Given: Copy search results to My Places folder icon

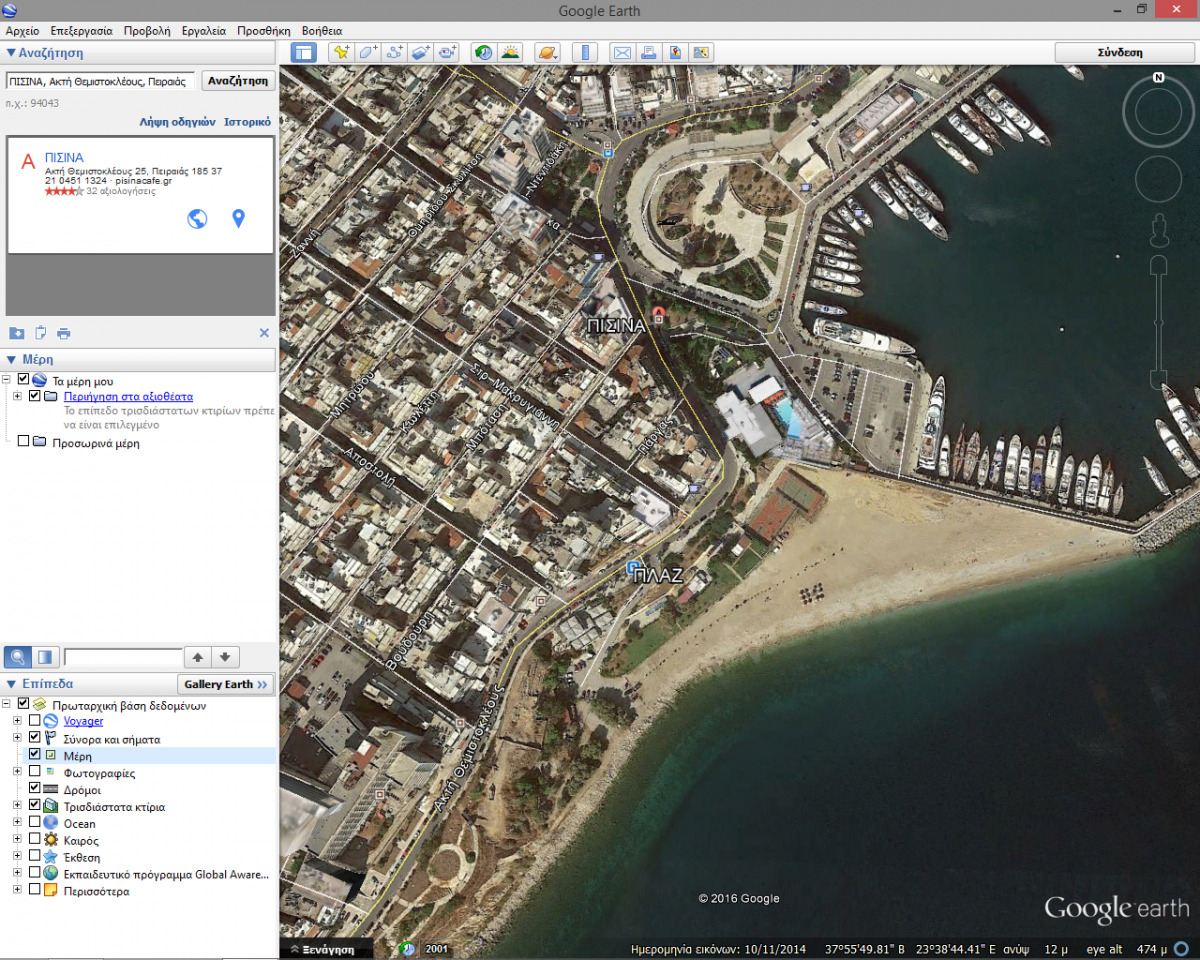Looking at the screenshot, I should [17, 333].
